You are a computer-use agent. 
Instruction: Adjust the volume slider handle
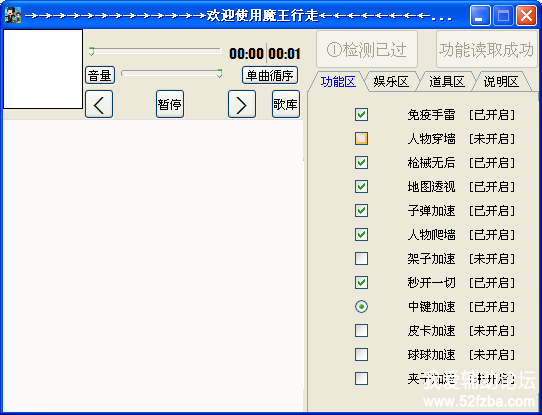coord(219,73)
